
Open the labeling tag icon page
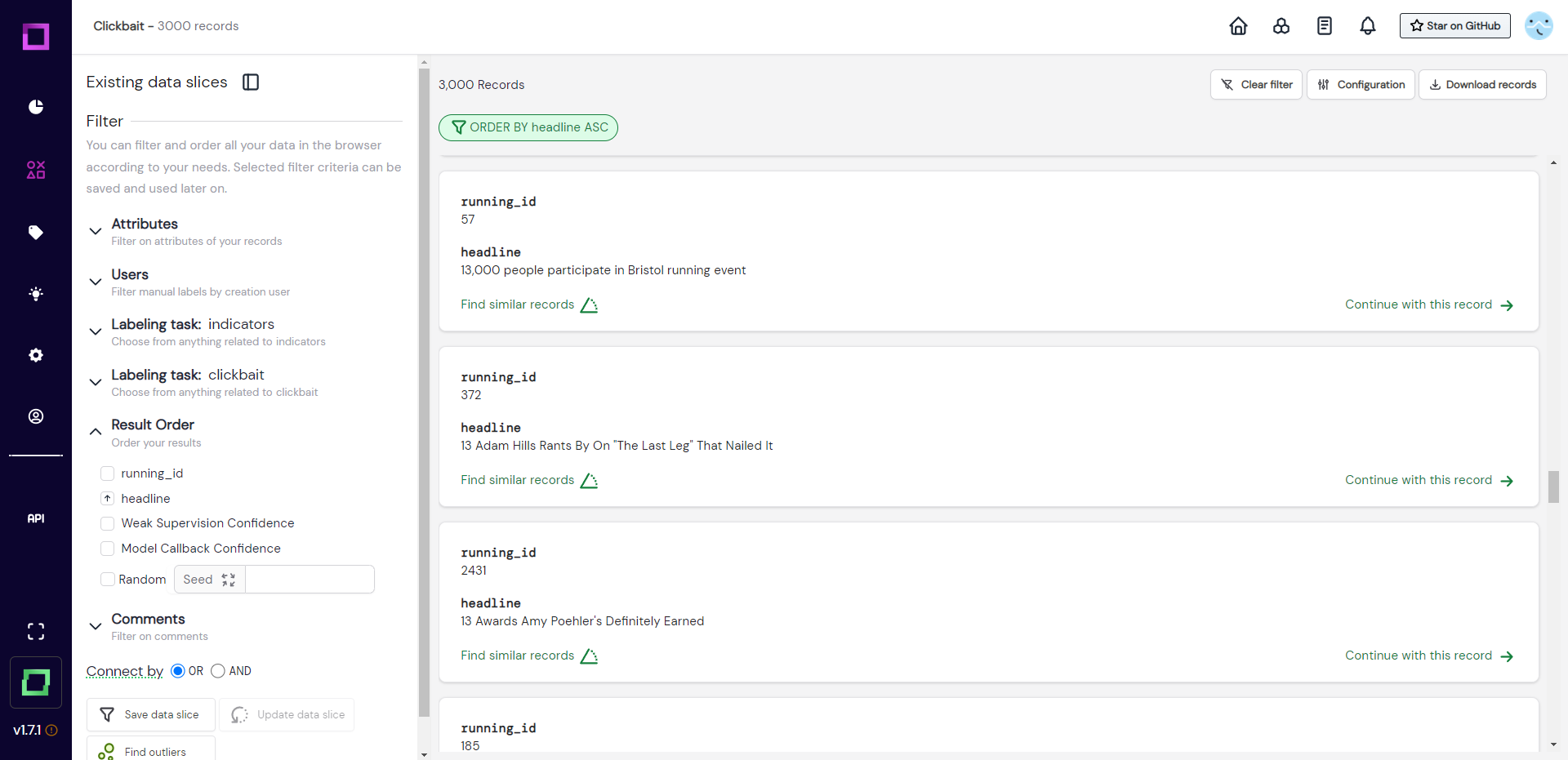36,233
